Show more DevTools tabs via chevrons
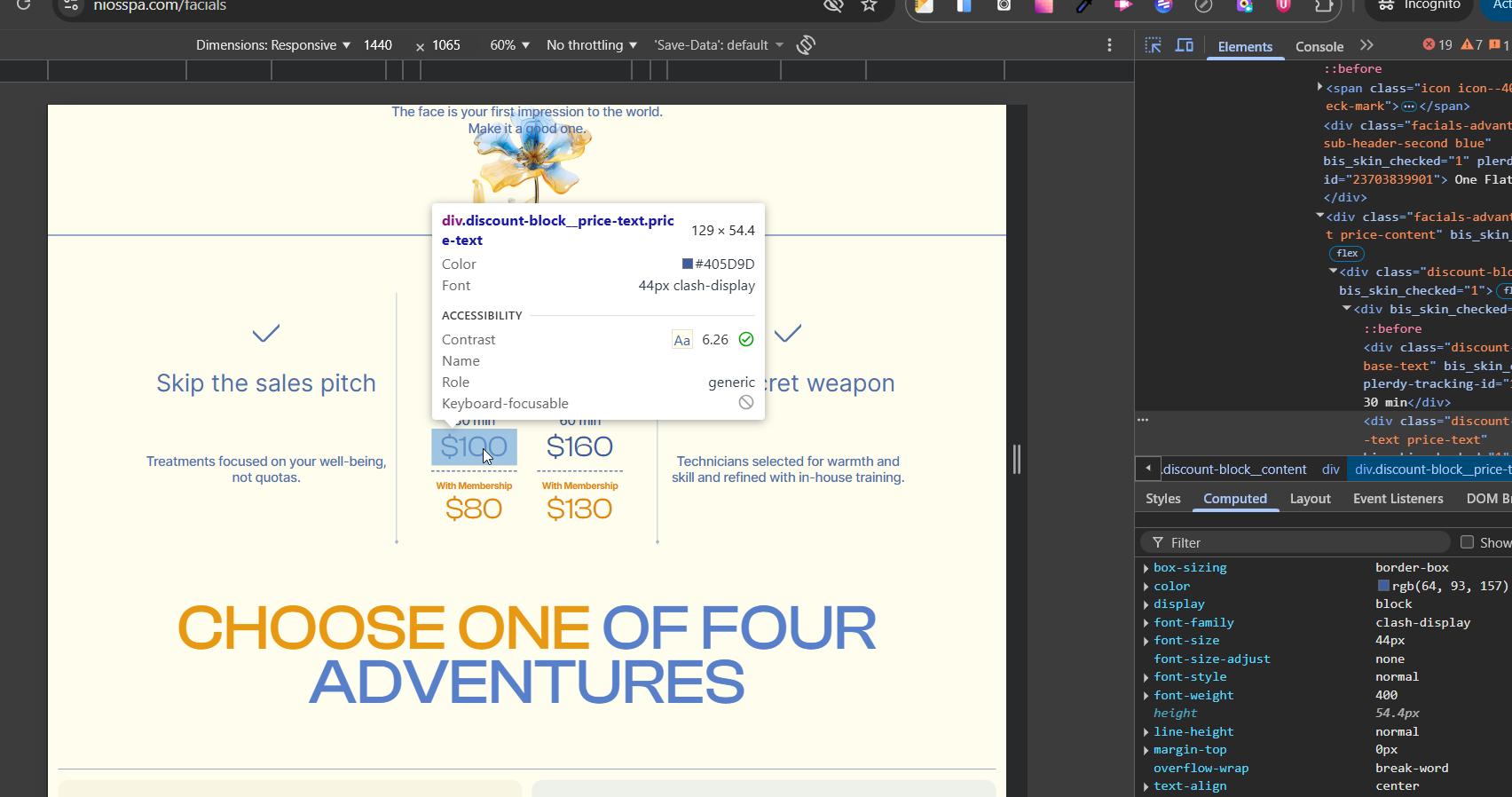 pos(1366,45)
